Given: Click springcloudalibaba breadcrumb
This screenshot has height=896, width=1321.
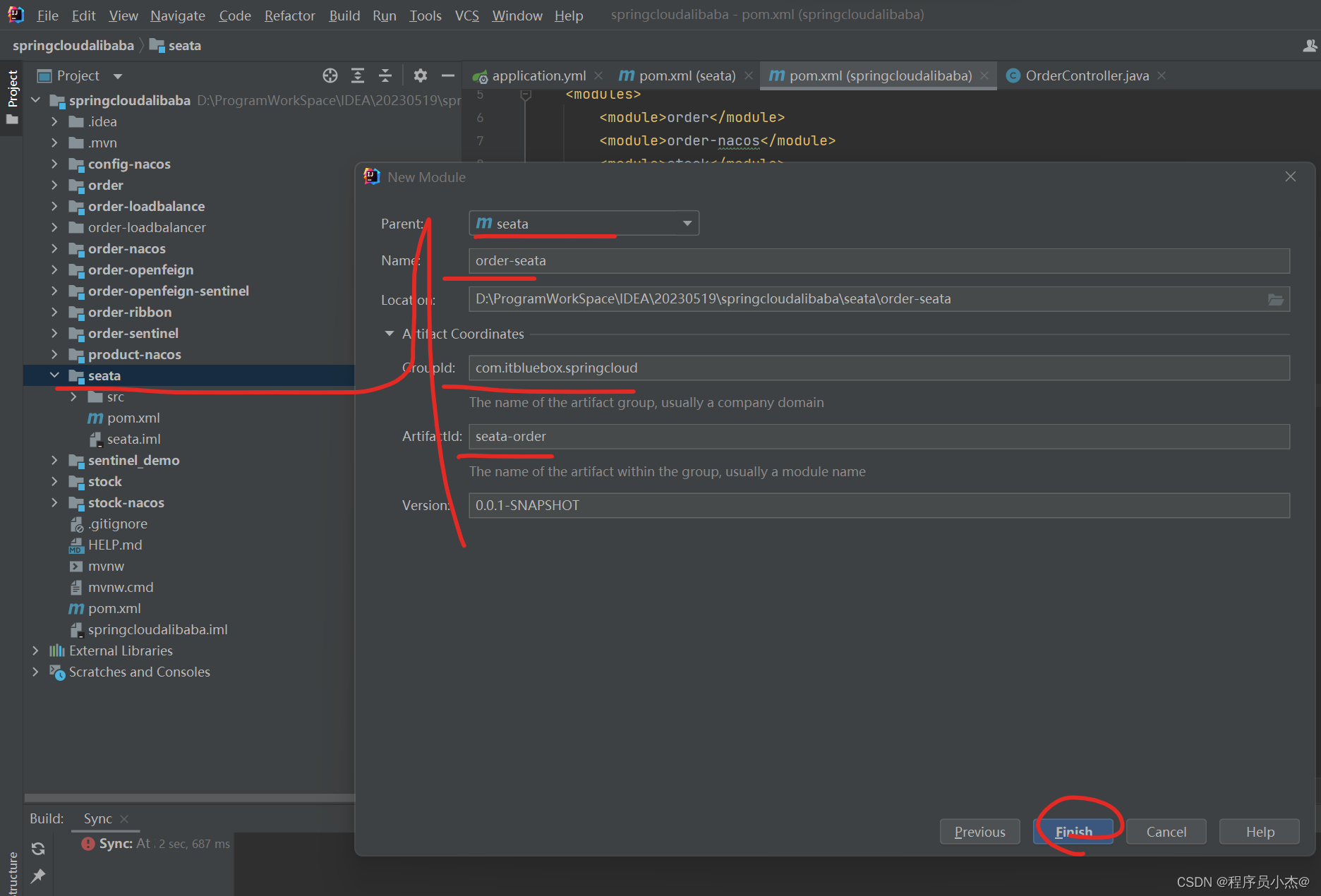Looking at the screenshot, I should pos(73,46).
